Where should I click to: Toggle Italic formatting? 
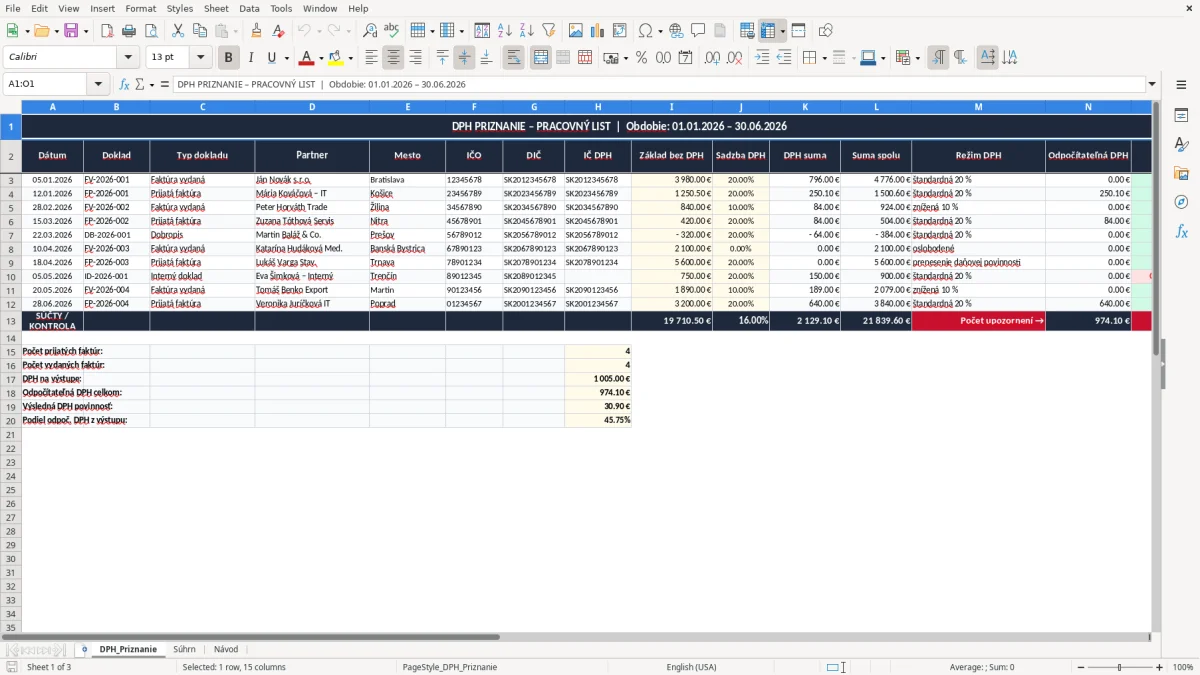coord(250,58)
